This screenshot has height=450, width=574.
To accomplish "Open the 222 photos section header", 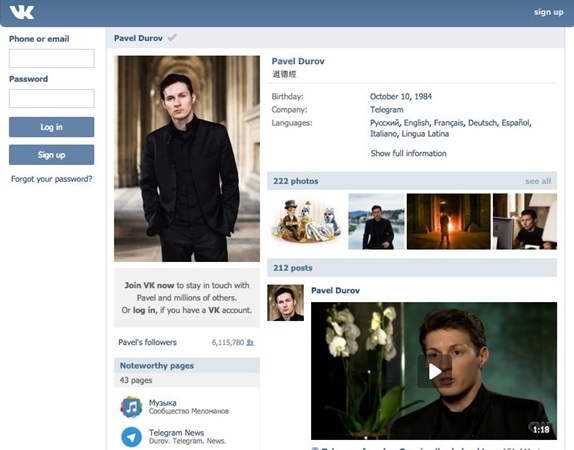I will pos(296,181).
